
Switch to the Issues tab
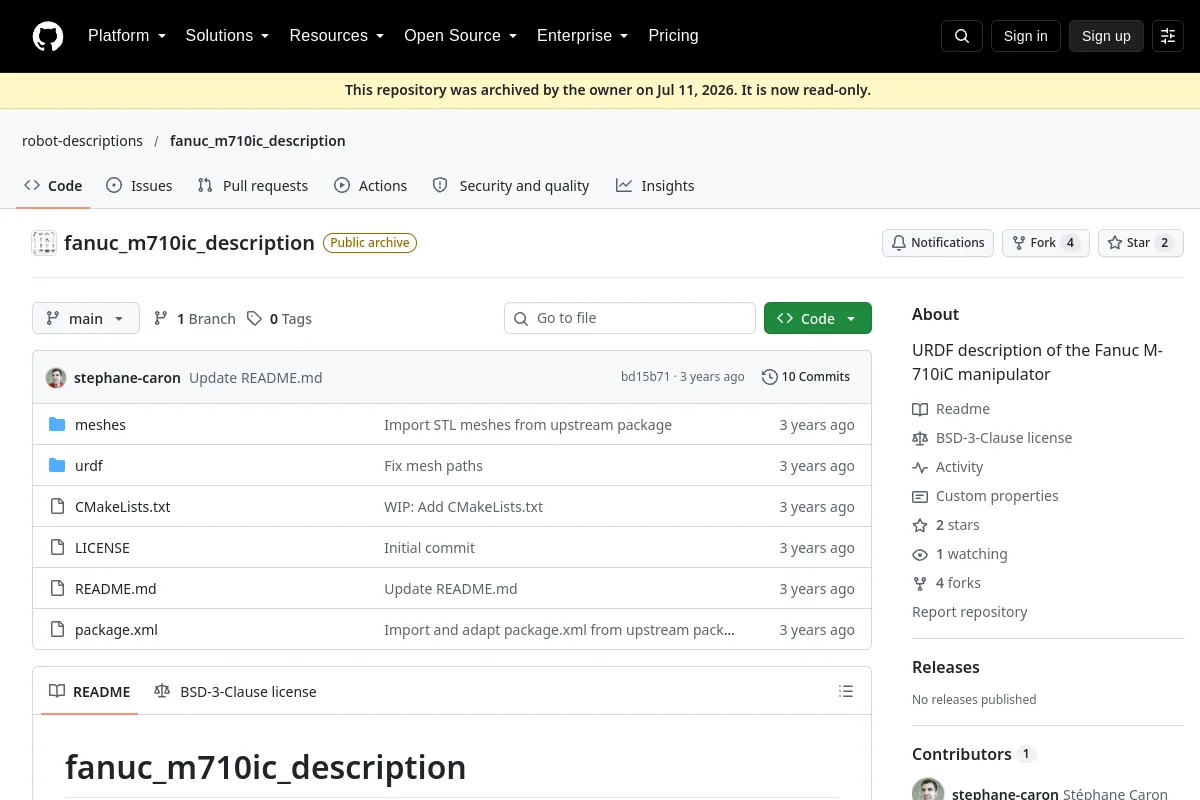139,186
